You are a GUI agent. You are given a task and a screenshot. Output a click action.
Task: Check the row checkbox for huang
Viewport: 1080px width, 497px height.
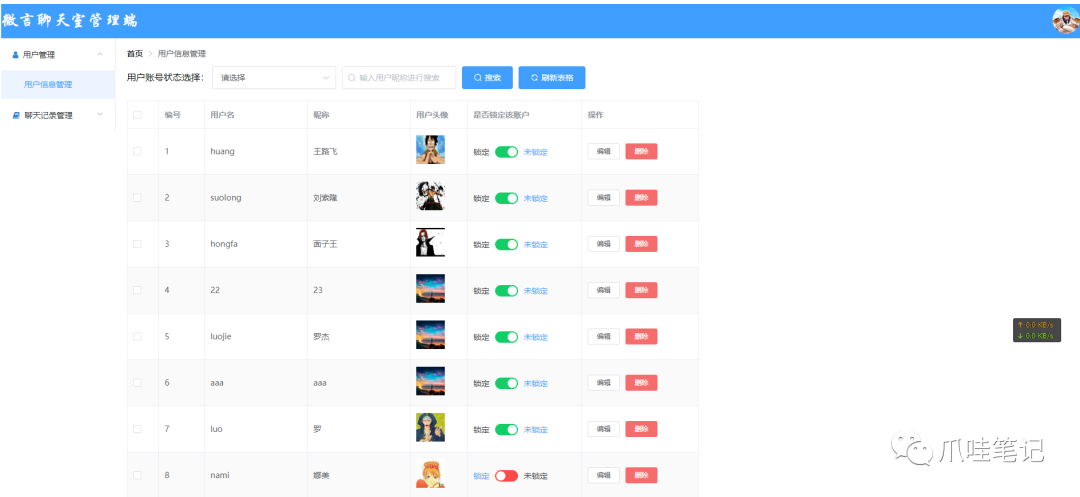tap(137, 151)
